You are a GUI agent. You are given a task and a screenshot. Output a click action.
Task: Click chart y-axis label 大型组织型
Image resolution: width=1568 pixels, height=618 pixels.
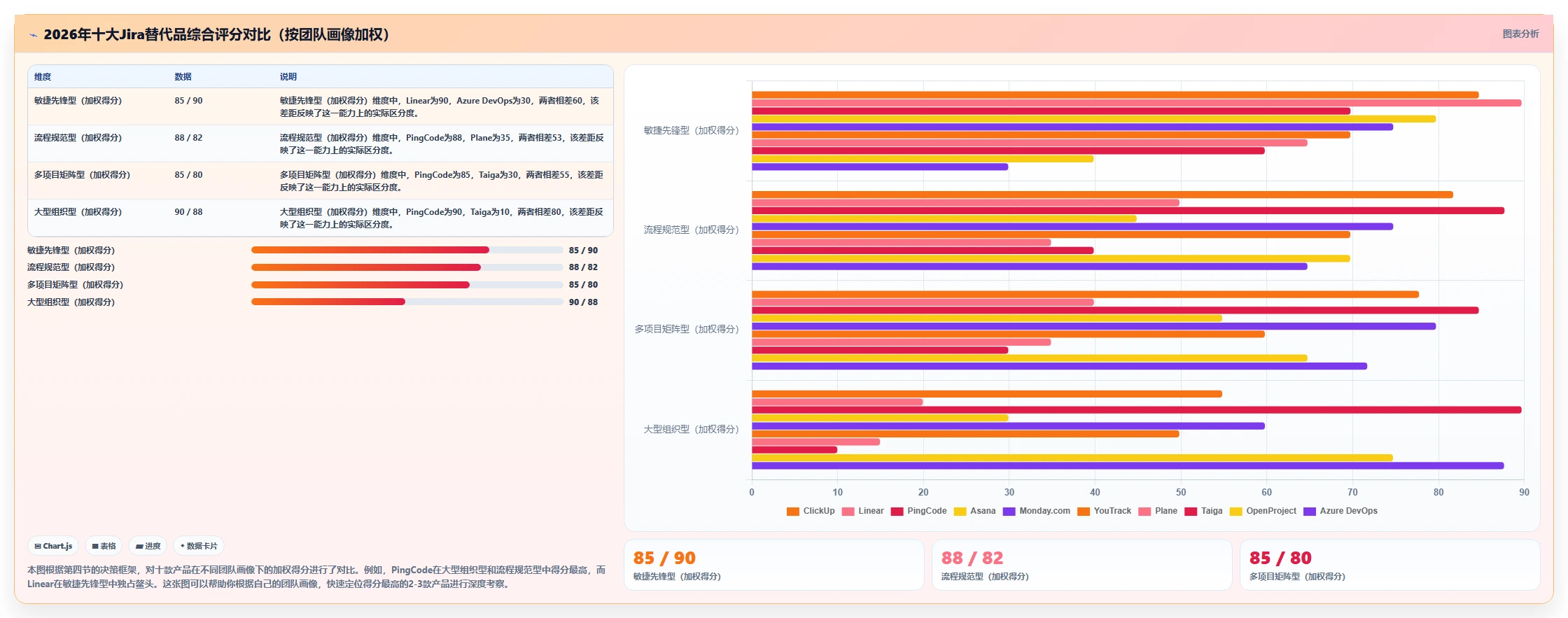click(x=691, y=429)
